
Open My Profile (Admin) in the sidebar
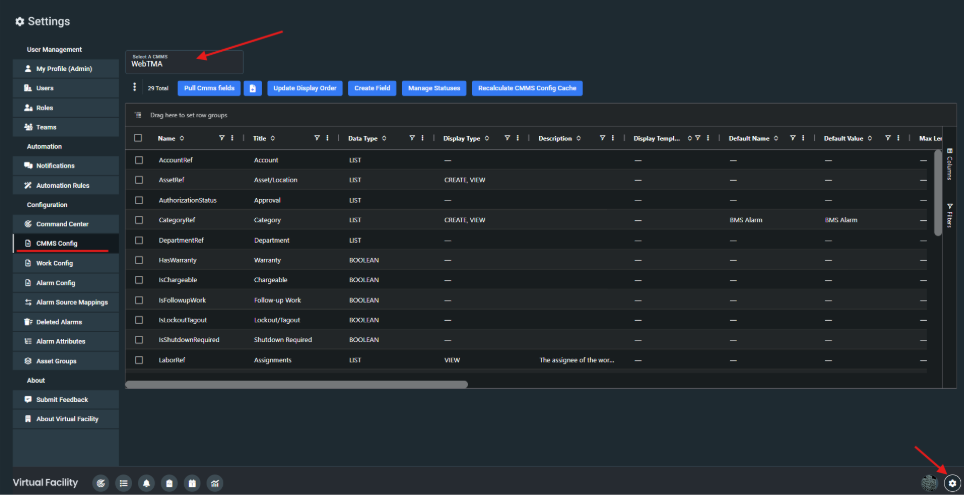[66, 68]
